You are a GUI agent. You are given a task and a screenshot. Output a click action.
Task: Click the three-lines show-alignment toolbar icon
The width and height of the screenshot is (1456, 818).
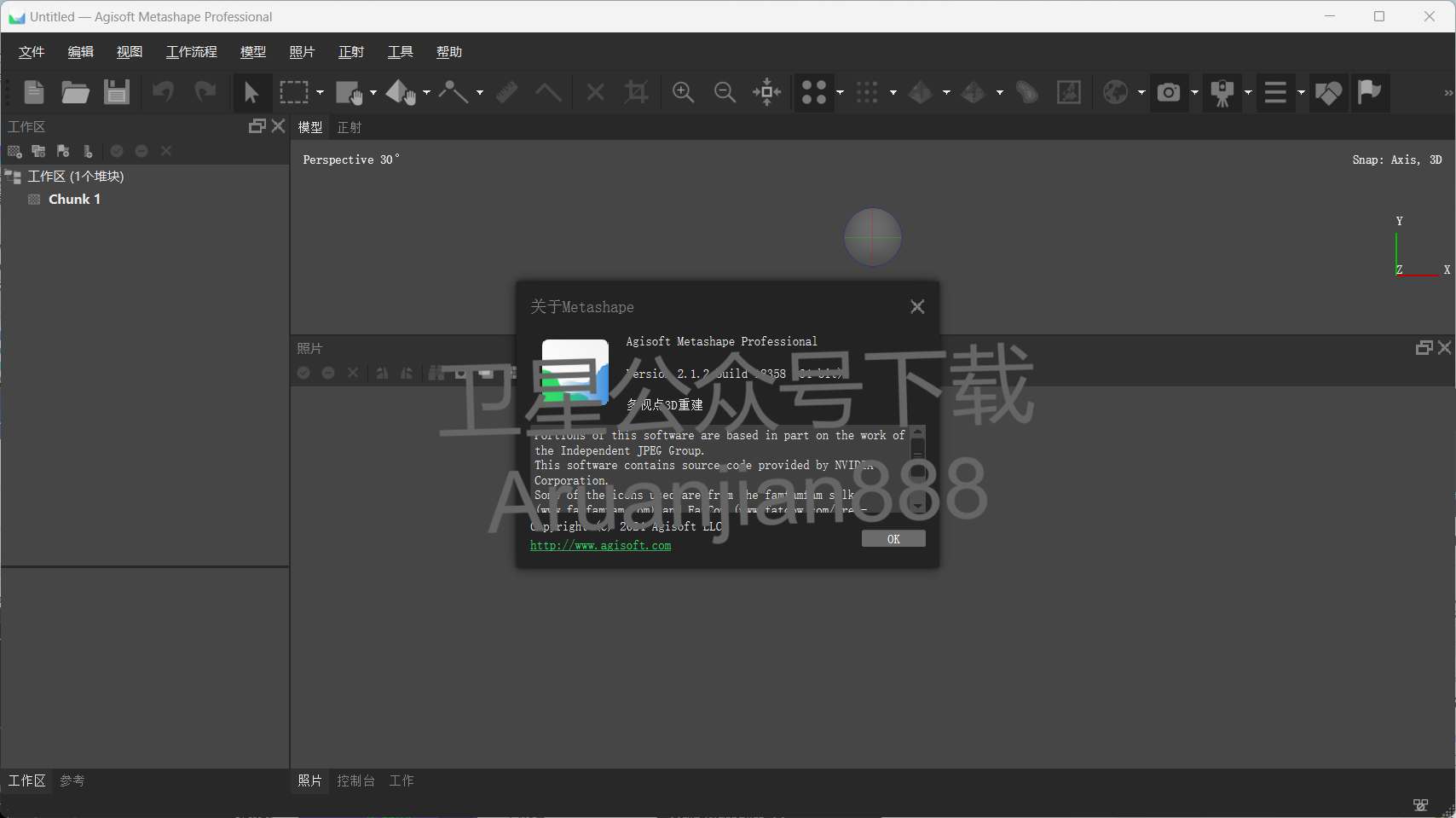click(x=1275, y=92)
